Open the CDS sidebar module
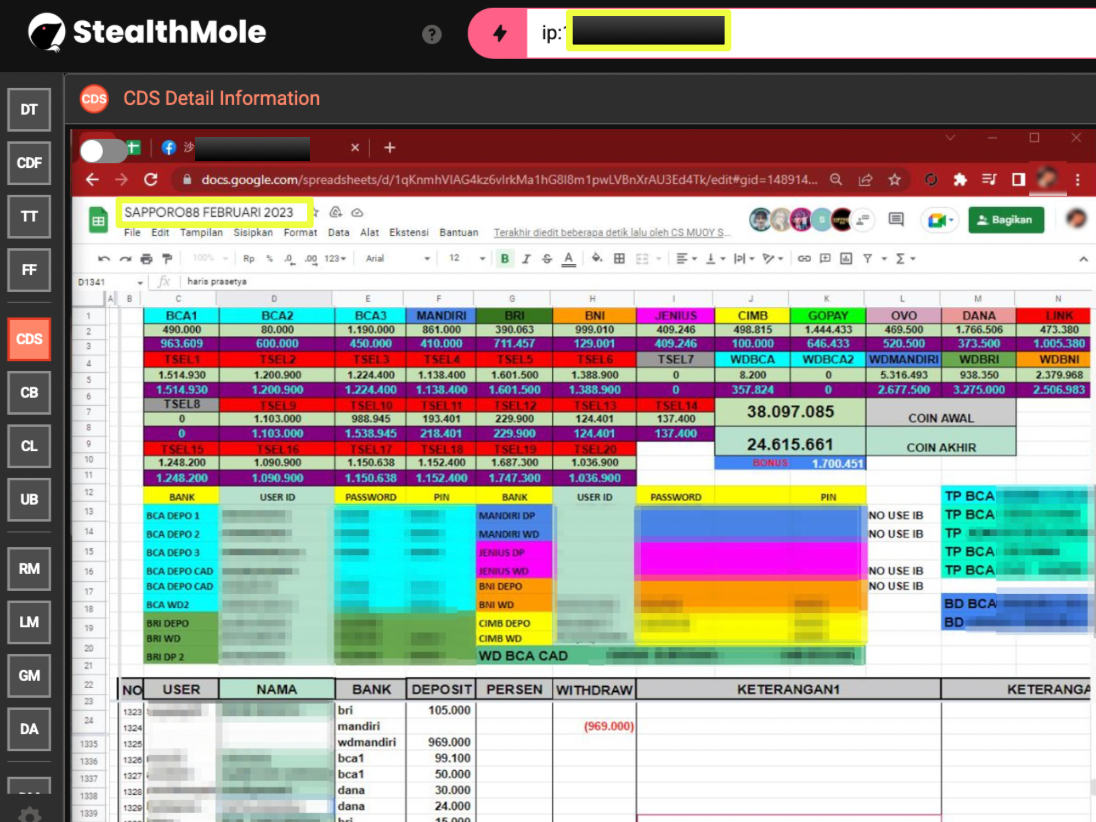 pyautogui.click(x=29, y=339)
